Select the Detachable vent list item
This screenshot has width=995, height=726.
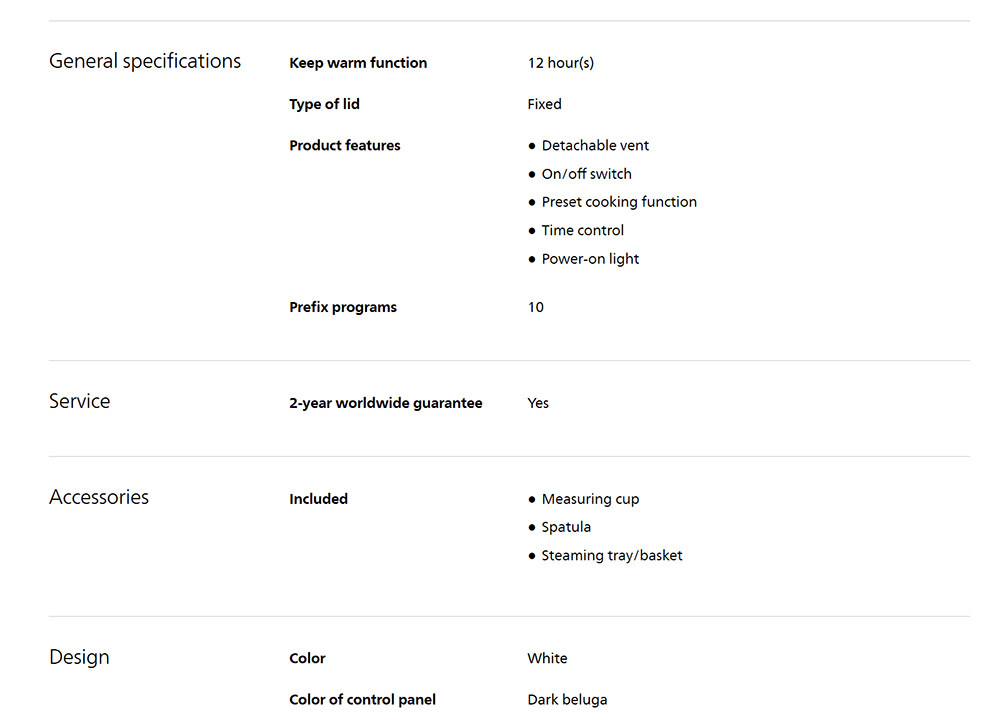595,146
